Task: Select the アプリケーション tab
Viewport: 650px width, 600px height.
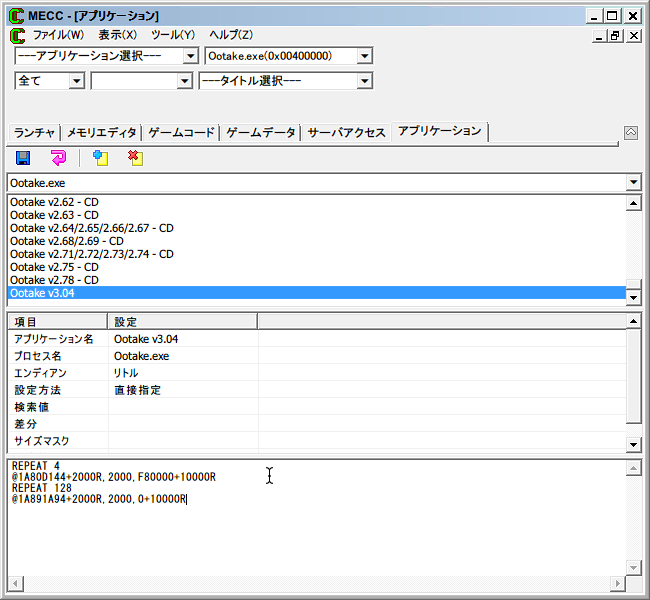Action: pos(439,131)
